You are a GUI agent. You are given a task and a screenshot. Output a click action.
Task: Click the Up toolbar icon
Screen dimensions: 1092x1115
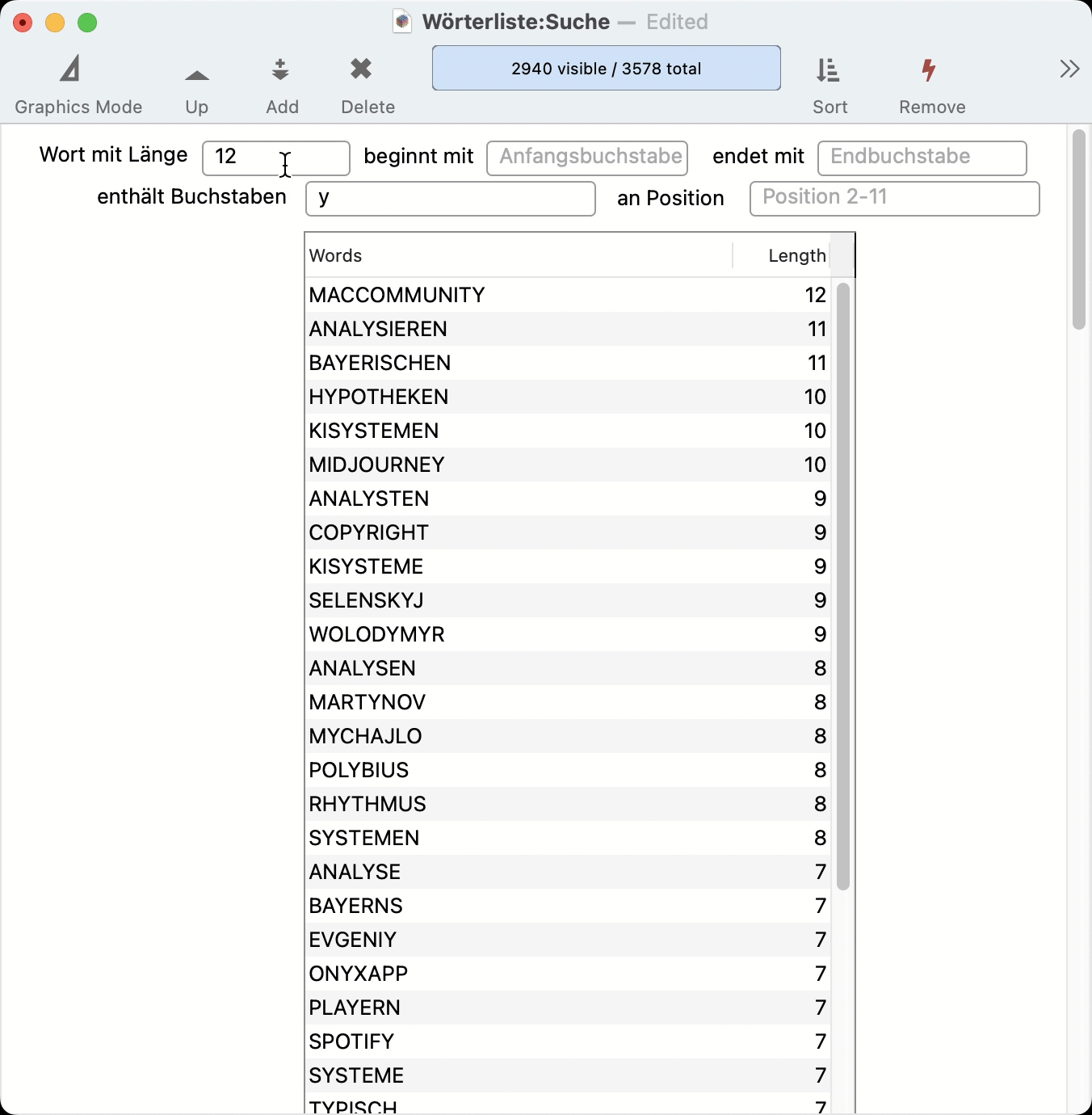(x=197, y=76)
